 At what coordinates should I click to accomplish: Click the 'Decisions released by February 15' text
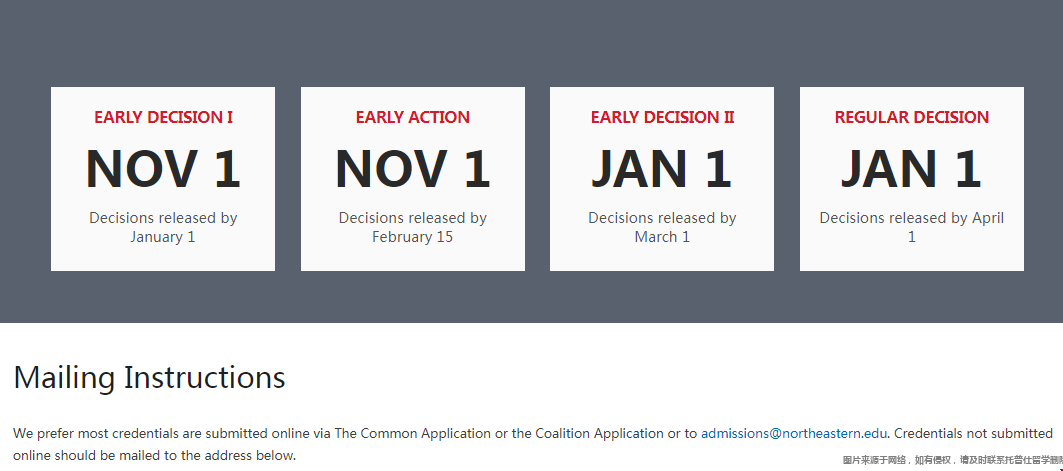click(x=413, y=228)
